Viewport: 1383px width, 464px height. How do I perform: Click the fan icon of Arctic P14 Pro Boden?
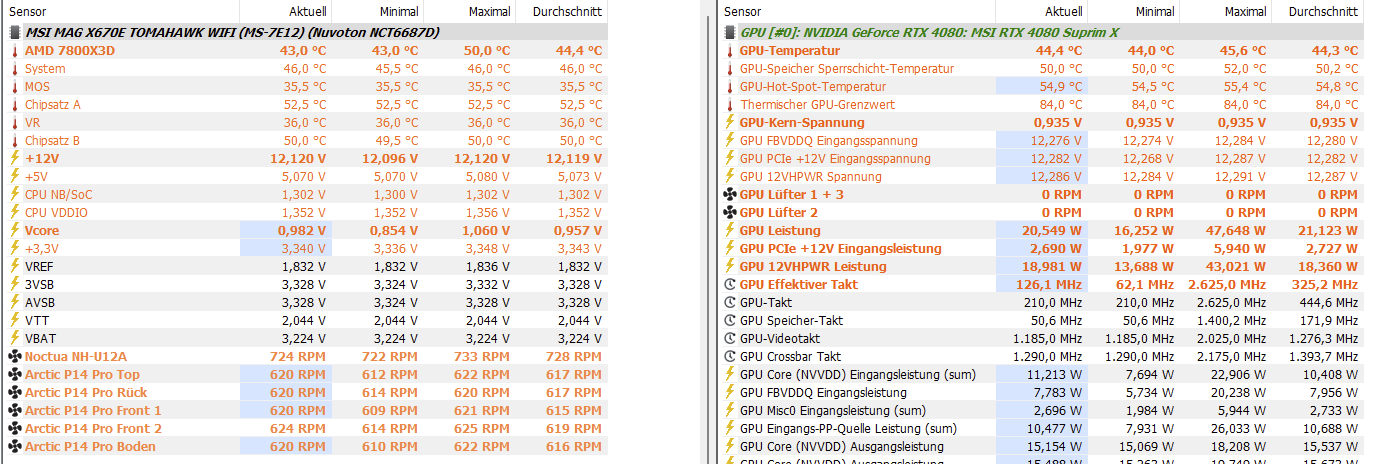click(x=14, y=446)
